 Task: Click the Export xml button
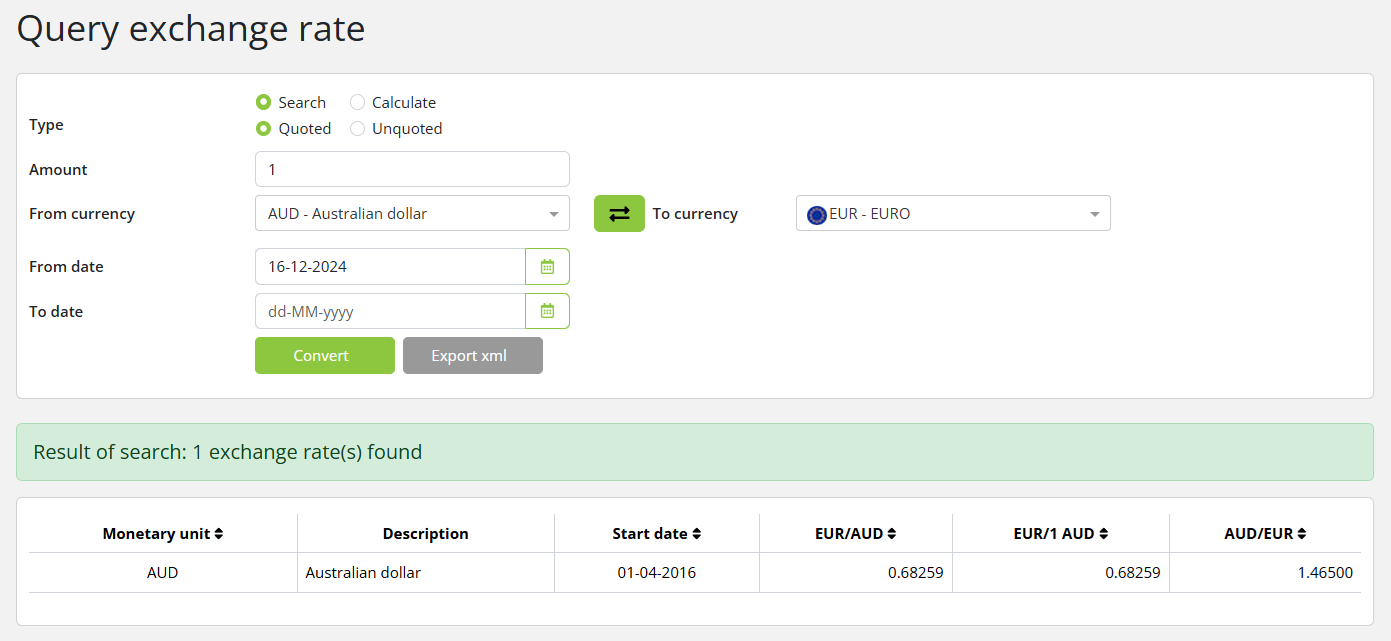pos(472,356)
